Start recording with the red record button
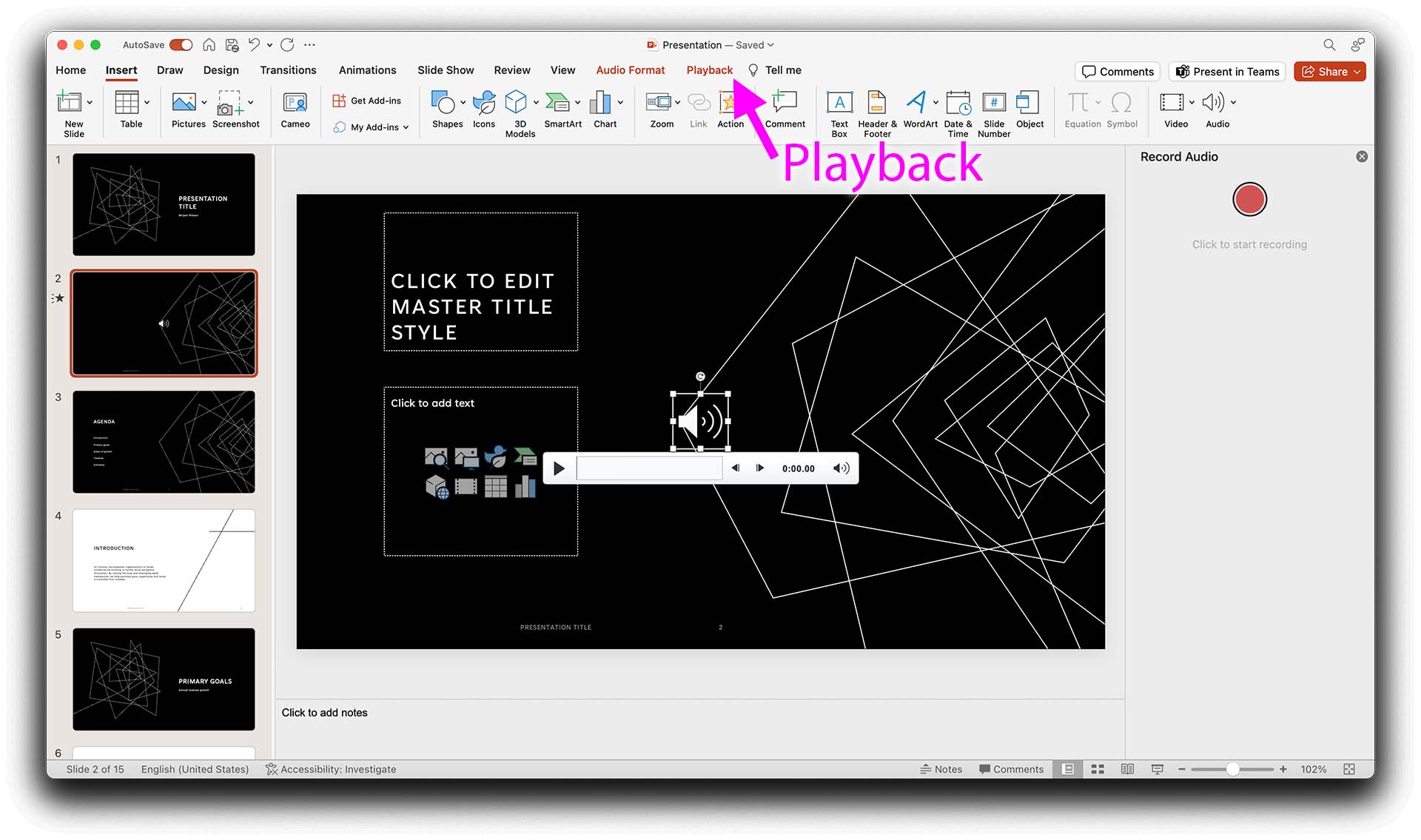The height and width of the screenshot is (840, 1421). coord(1249,200)
